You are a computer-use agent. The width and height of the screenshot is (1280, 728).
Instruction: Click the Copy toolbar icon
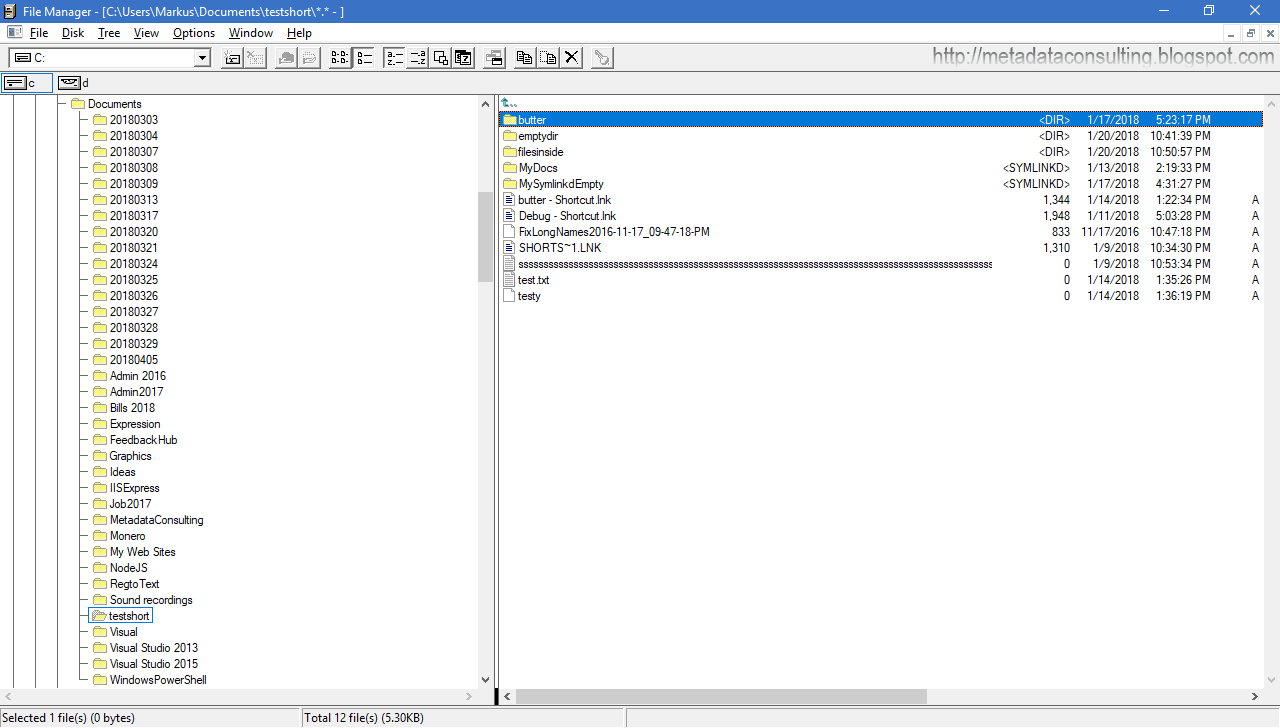(x=522, y=57)
